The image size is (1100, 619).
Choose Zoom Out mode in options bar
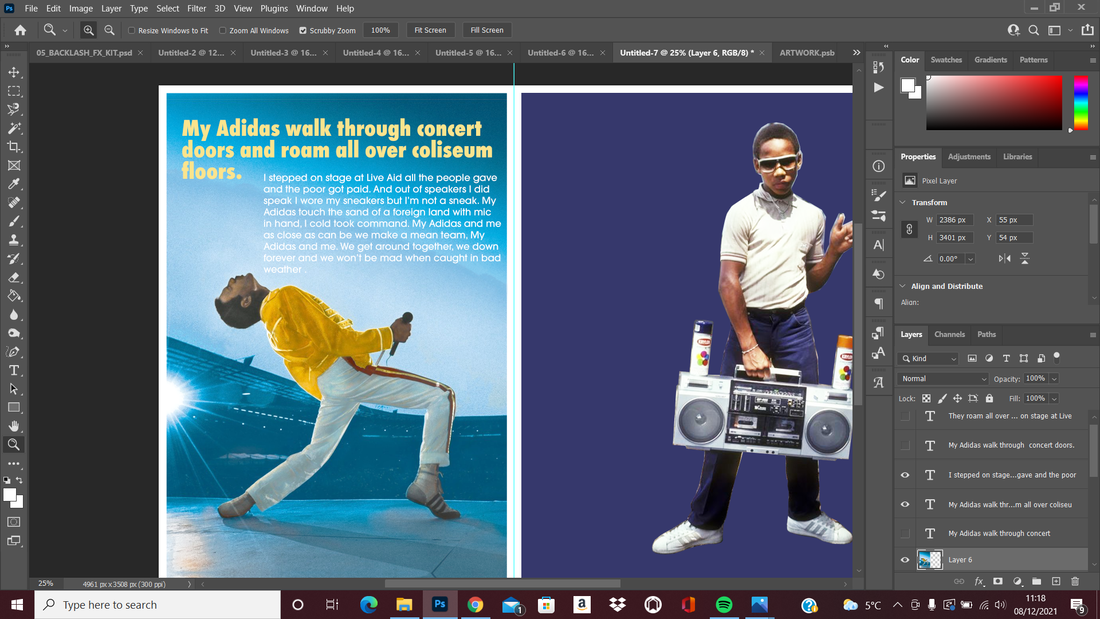coord(109,30)
